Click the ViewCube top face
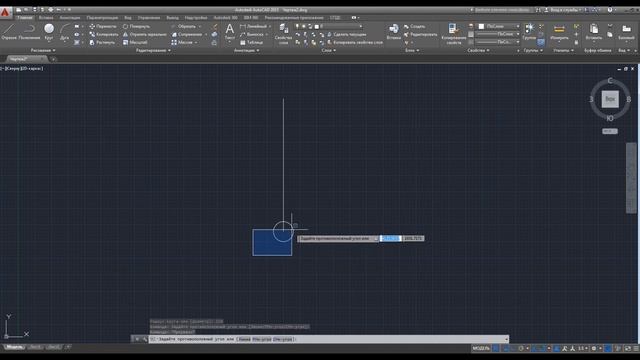640x360 pixels. point(610,99)
